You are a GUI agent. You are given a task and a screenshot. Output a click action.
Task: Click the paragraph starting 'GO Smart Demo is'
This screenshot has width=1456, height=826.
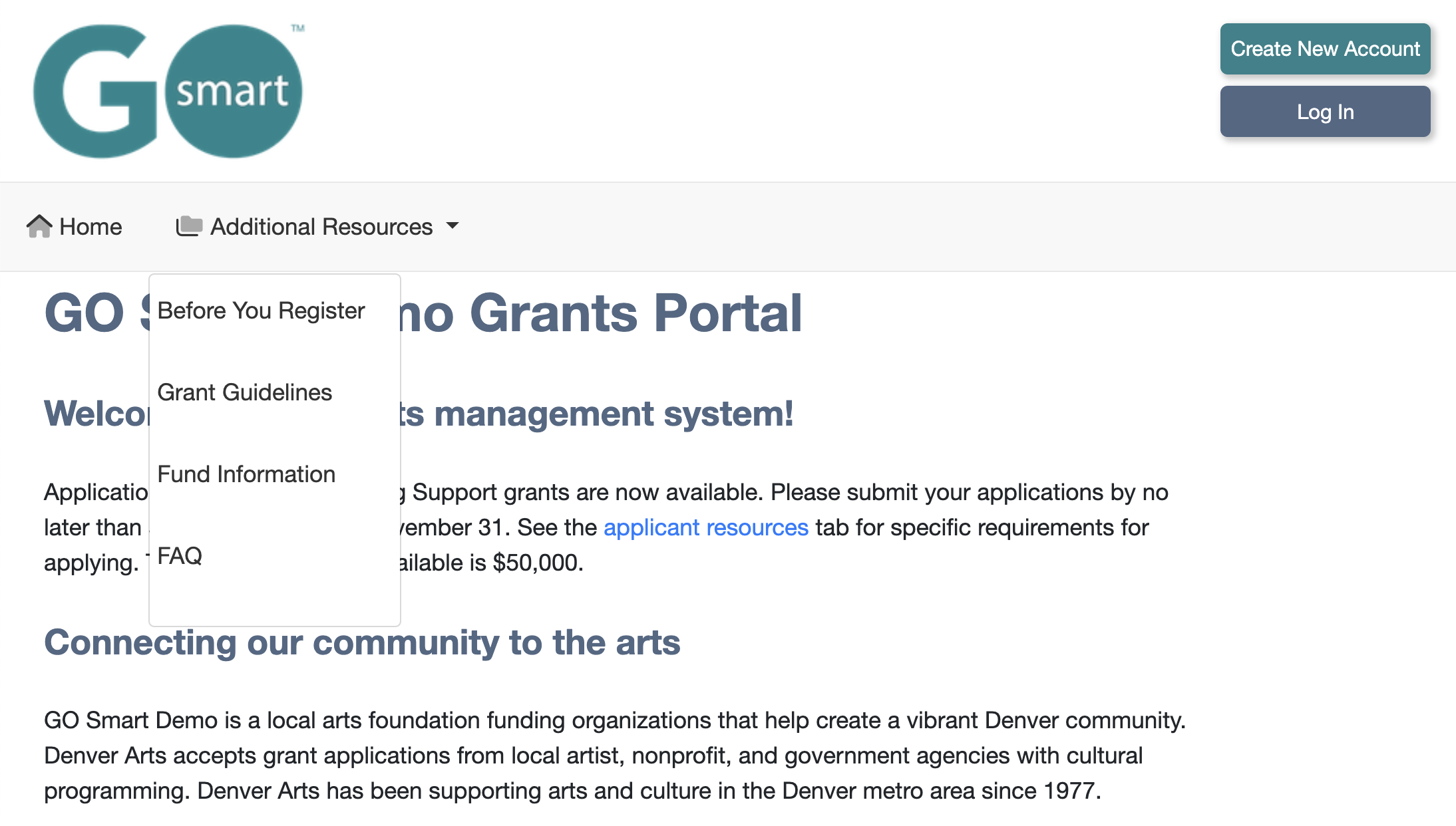click(x=615, y=756)
